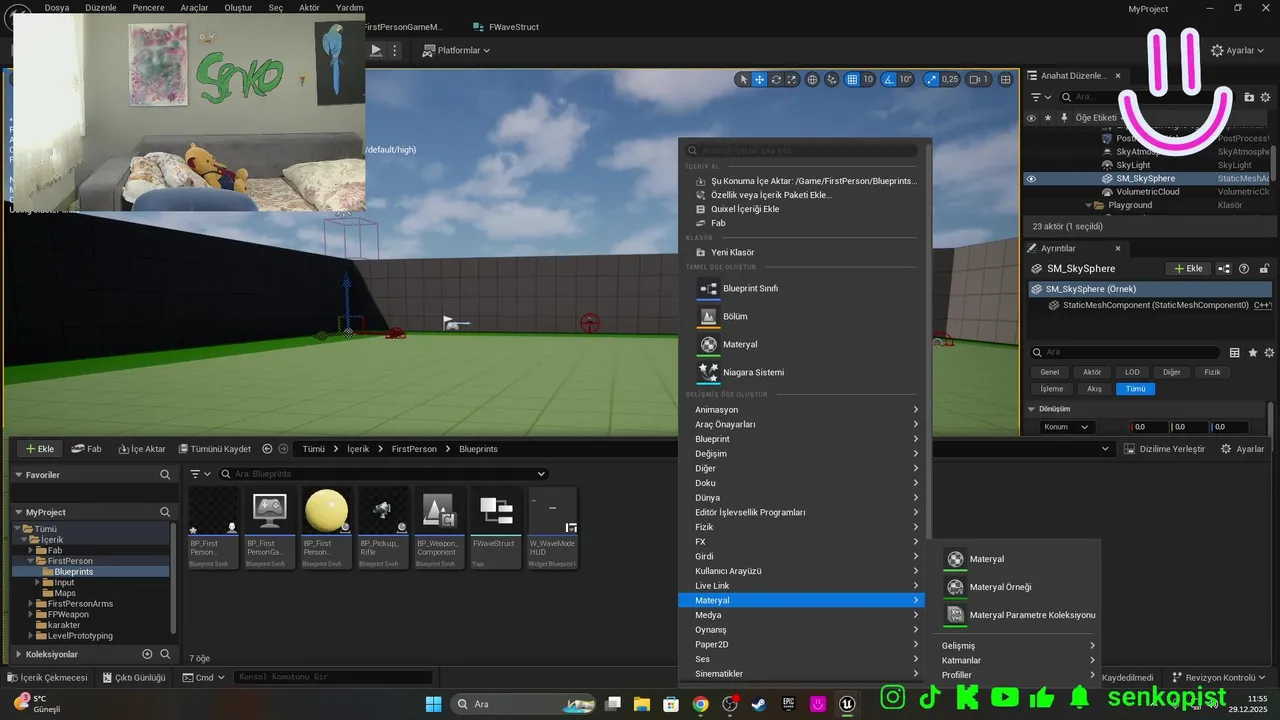
Task: Click Ekle button in Details panel
Action: point(1189,269)
